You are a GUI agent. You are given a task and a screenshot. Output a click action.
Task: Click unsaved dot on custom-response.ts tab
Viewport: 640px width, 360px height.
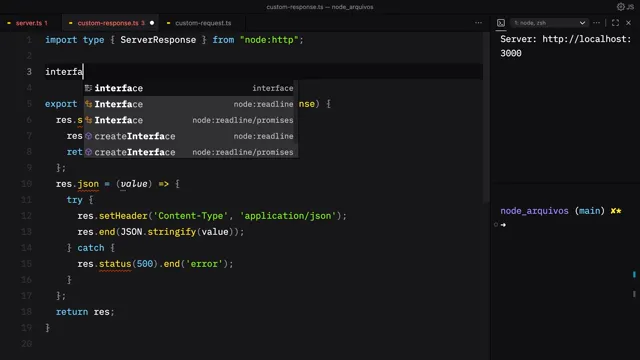click(152, 23)
